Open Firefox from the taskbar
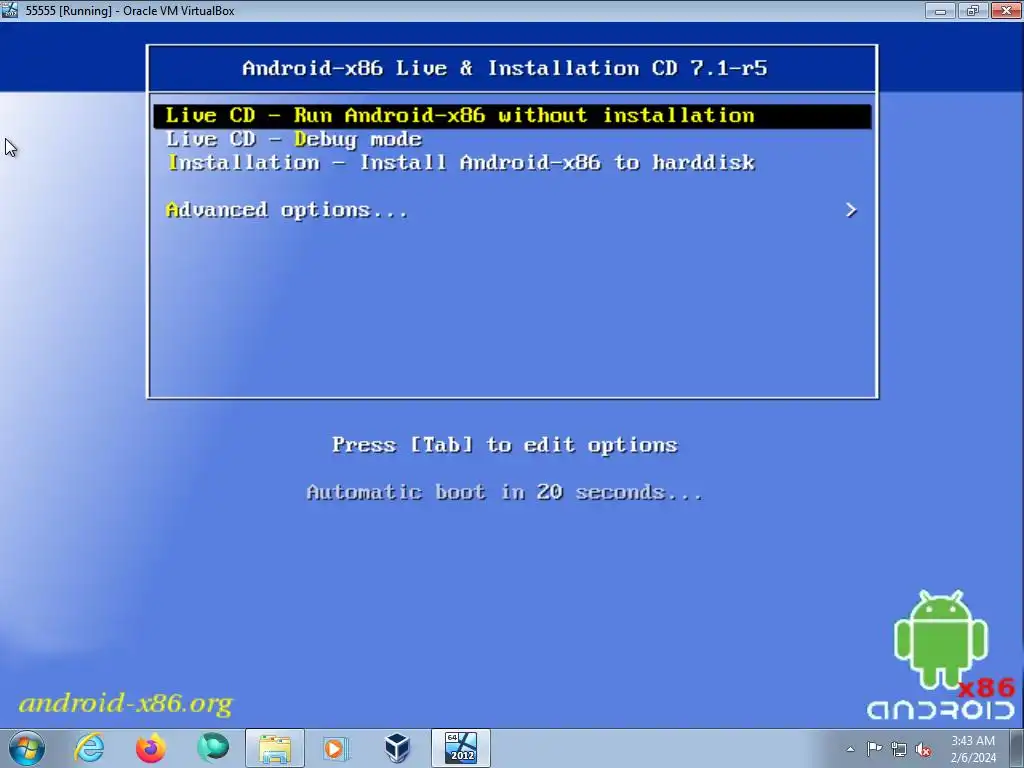 [x=151, y=748]
